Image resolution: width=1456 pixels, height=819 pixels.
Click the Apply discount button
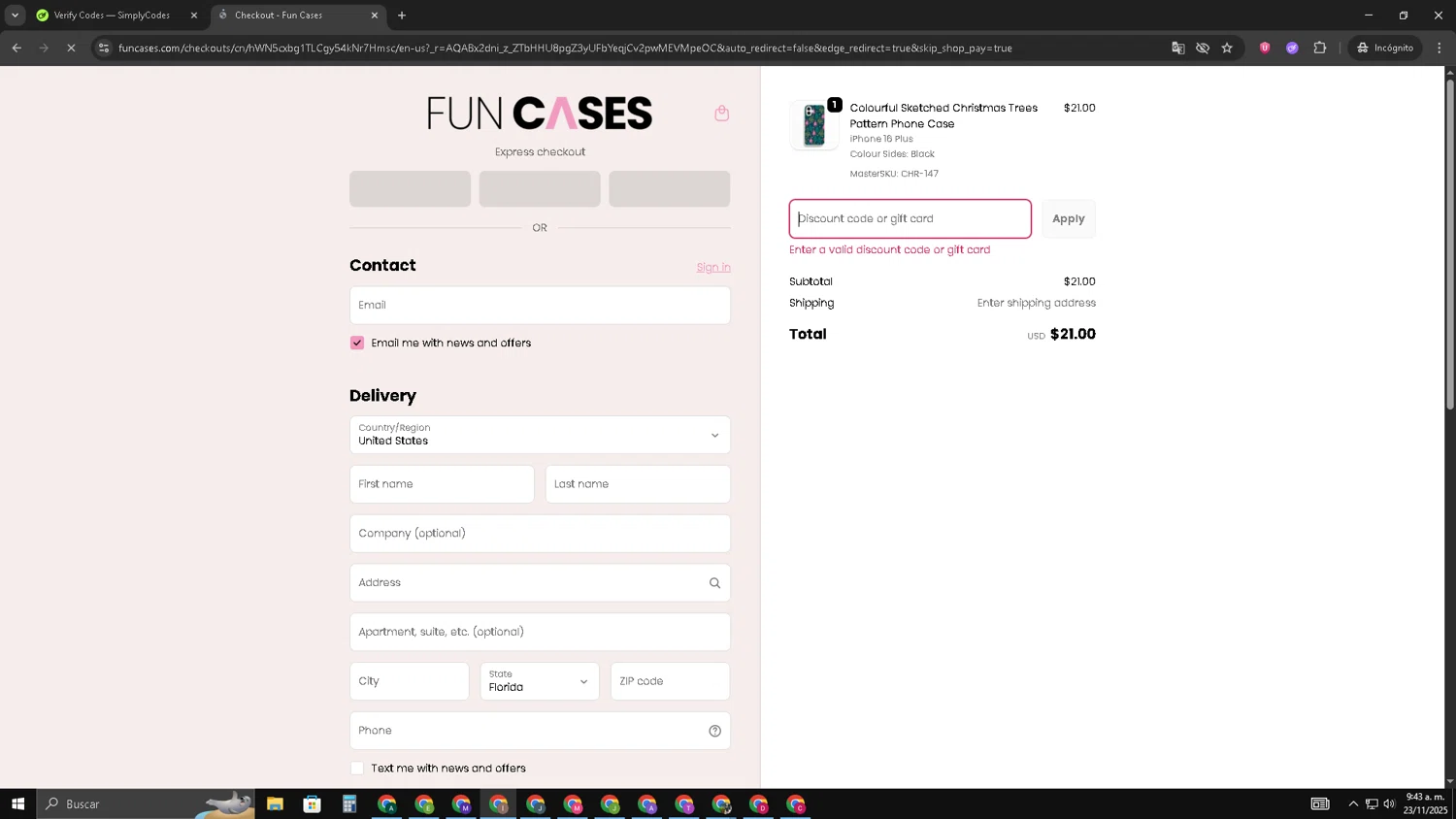click(x=1068, y=219)
